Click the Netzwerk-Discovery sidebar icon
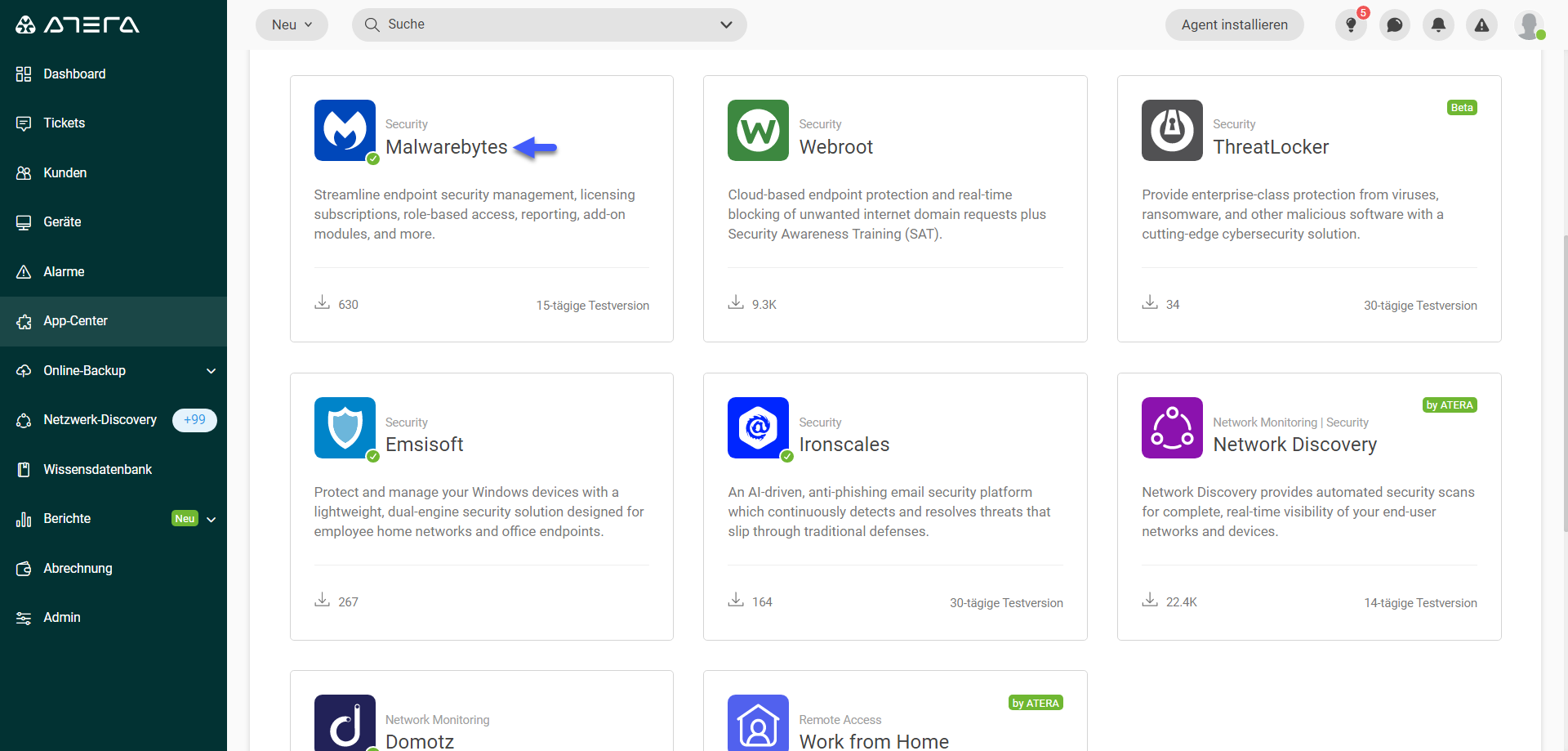The width and height of the screenshot is (1568, 751). coord(24,420)
